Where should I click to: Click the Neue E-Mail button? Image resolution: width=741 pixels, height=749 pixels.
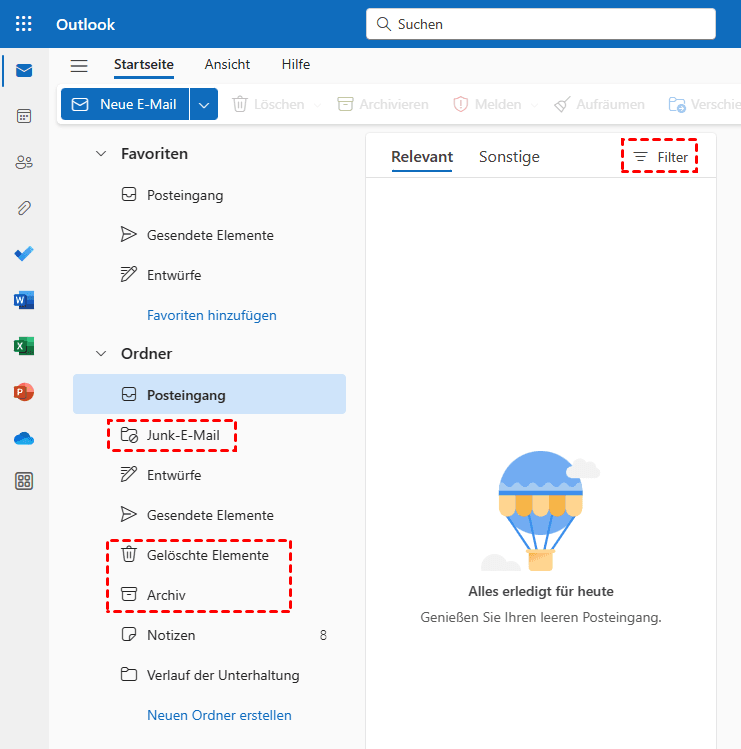click(x=125, y=104)
